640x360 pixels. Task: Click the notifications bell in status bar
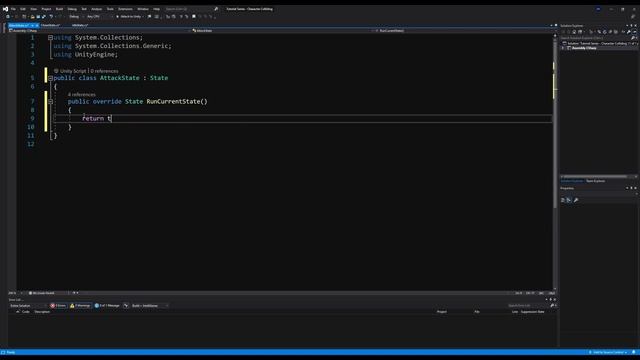(x=633, y=352)
